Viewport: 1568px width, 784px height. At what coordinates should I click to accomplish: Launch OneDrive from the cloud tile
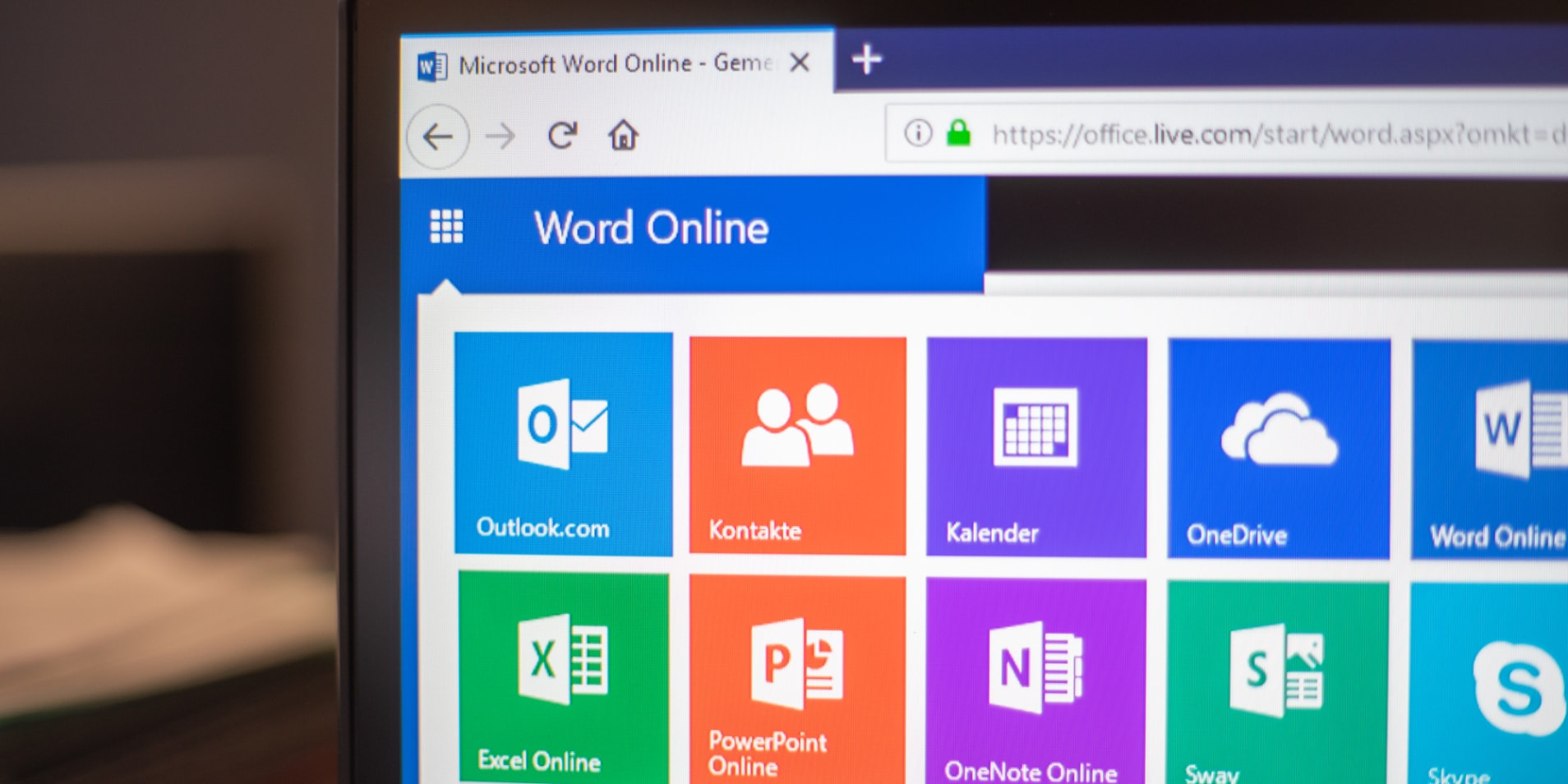(x=1279, y=449)
